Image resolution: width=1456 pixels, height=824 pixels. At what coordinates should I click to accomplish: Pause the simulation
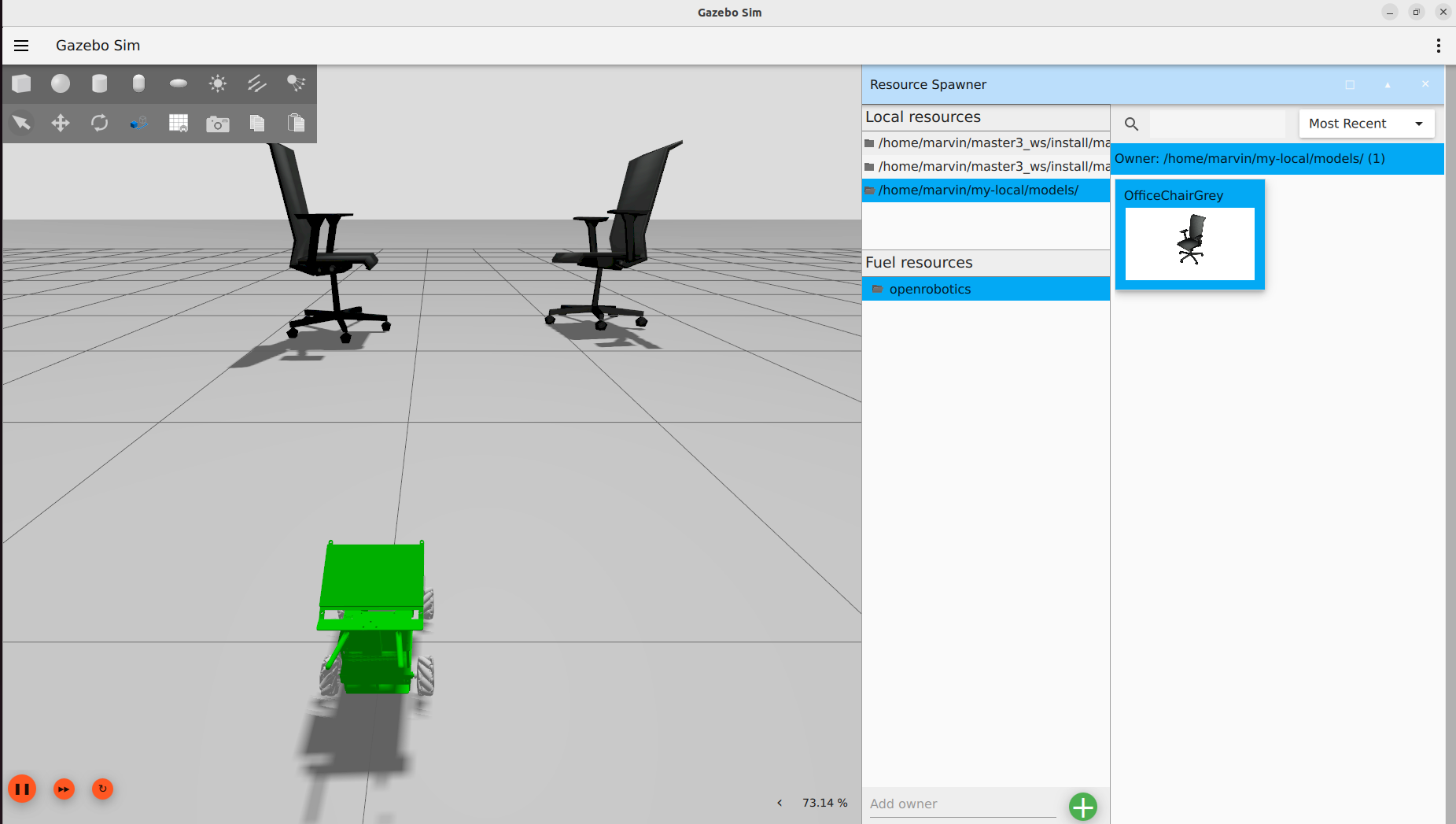(22, 789)
